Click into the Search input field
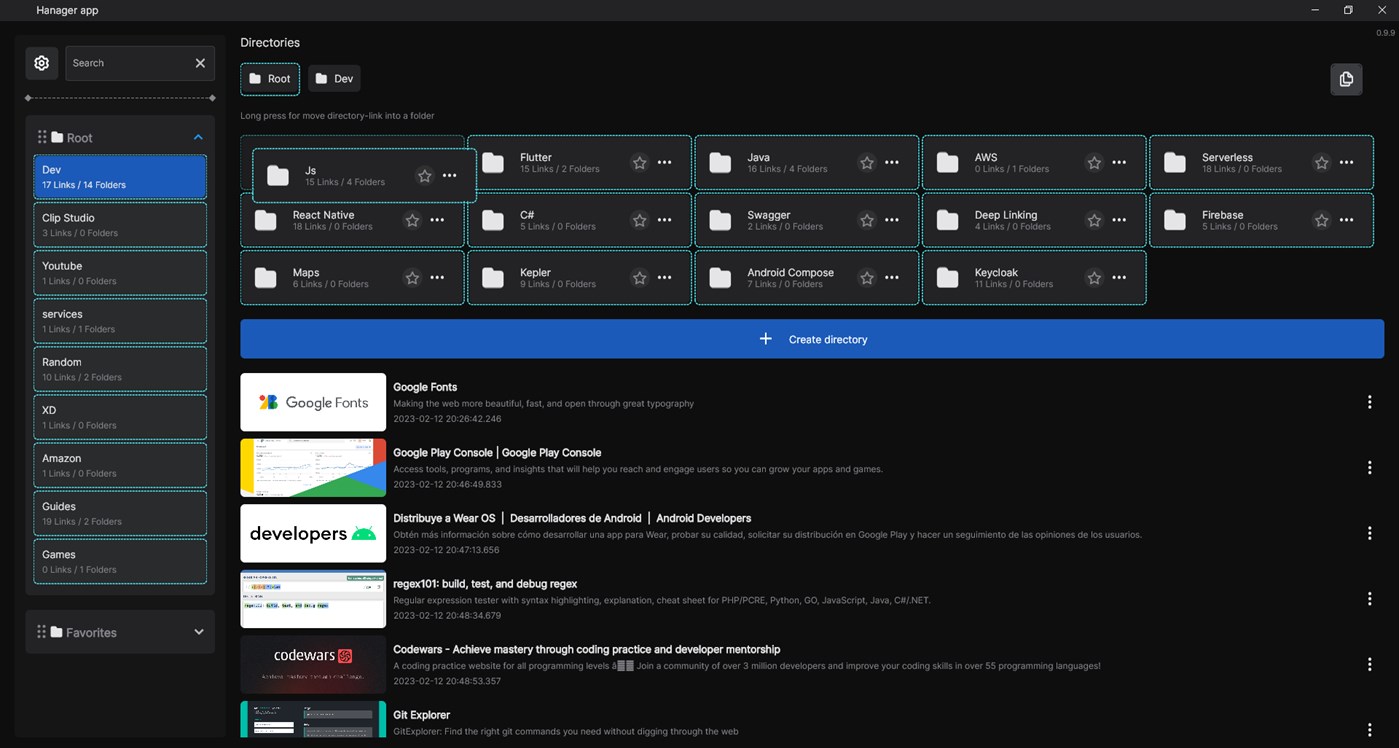This screenshot has height=748, width=1399. (130, 63)
